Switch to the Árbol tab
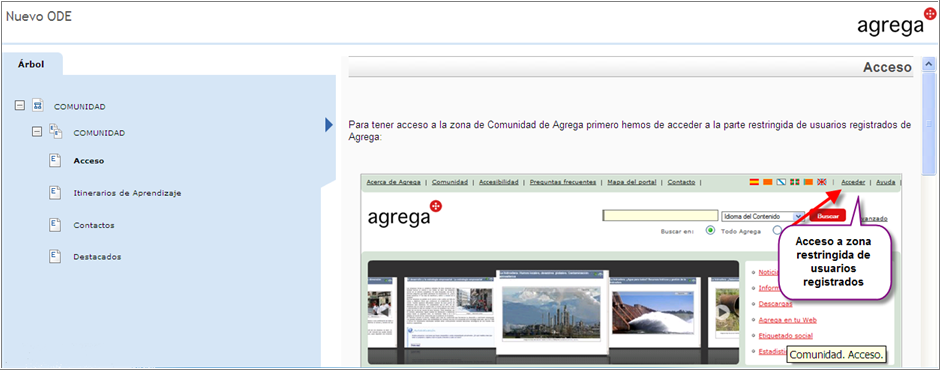The height and width of the screenshot is (370, 940). 31,64
